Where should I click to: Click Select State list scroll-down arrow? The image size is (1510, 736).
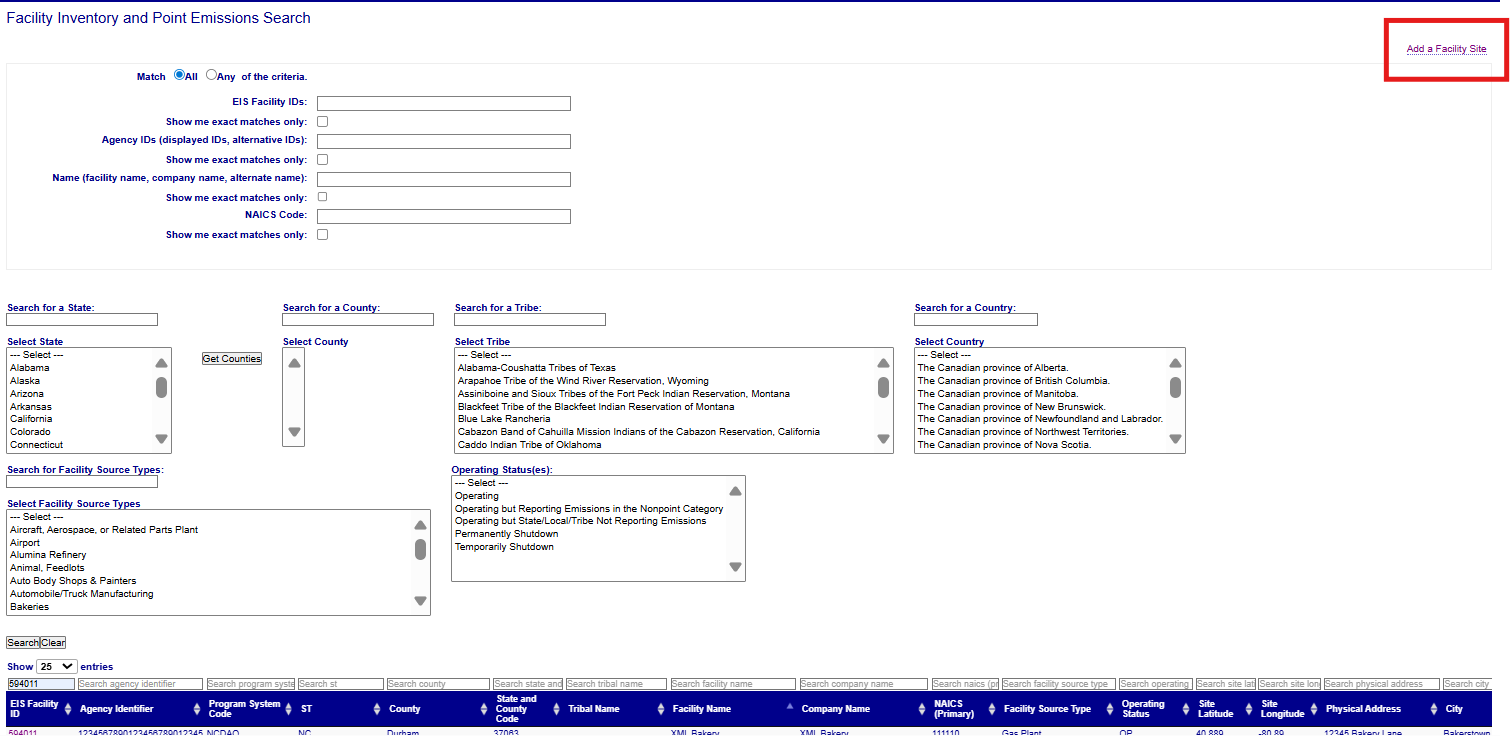[x=162, y=438]
